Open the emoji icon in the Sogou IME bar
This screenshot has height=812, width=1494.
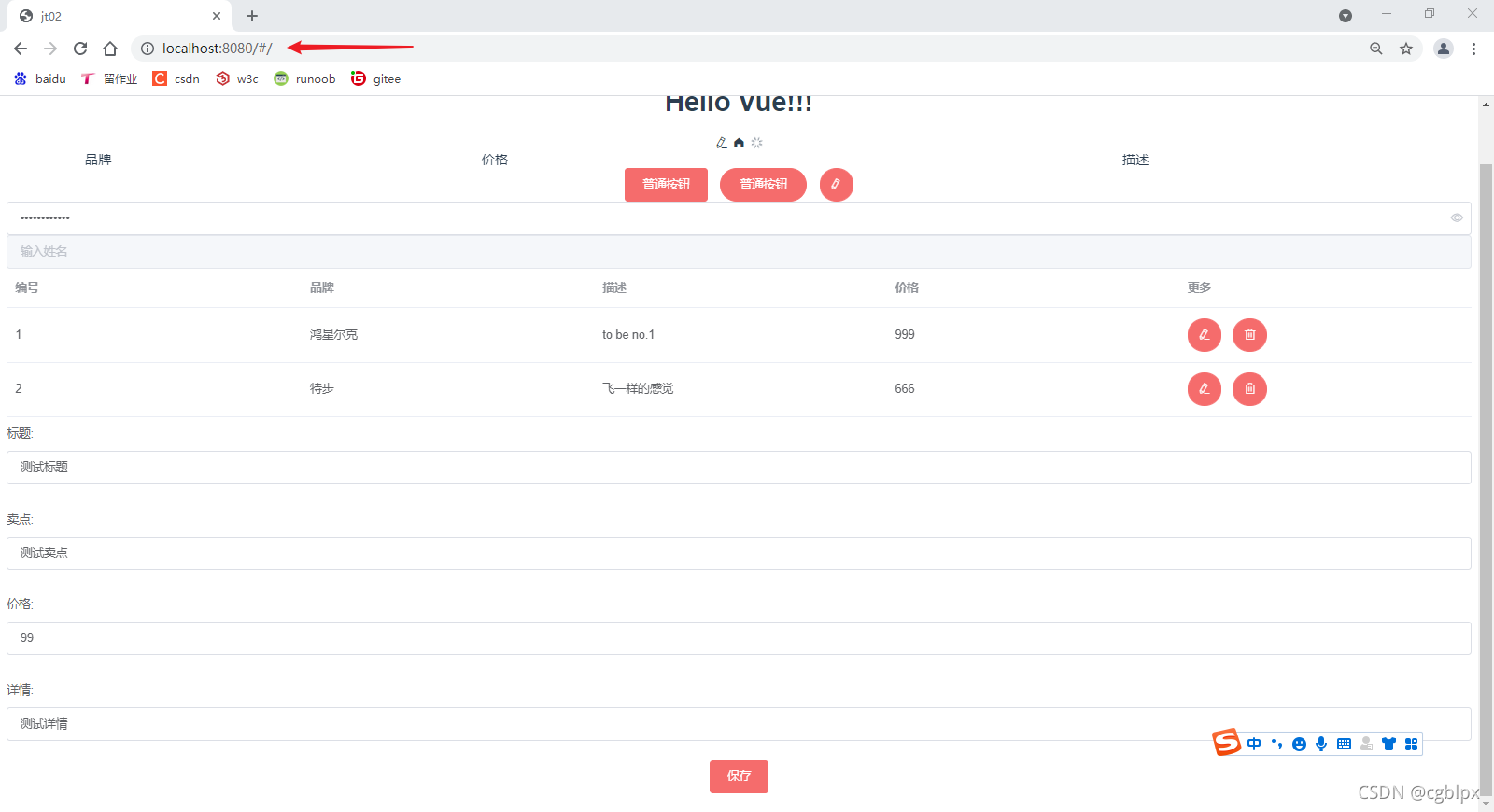pyautogui.click(x=1299, y=744)
